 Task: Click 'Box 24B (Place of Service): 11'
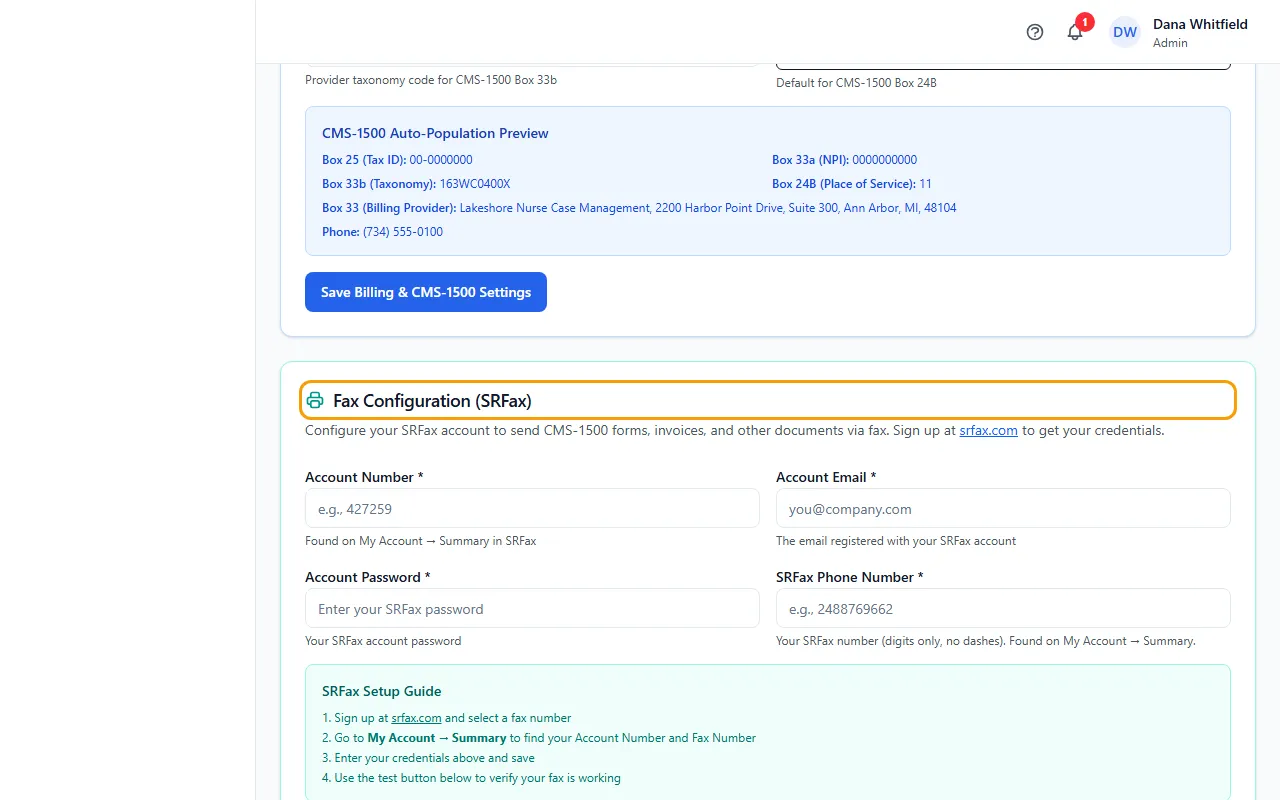coord(852,184)
